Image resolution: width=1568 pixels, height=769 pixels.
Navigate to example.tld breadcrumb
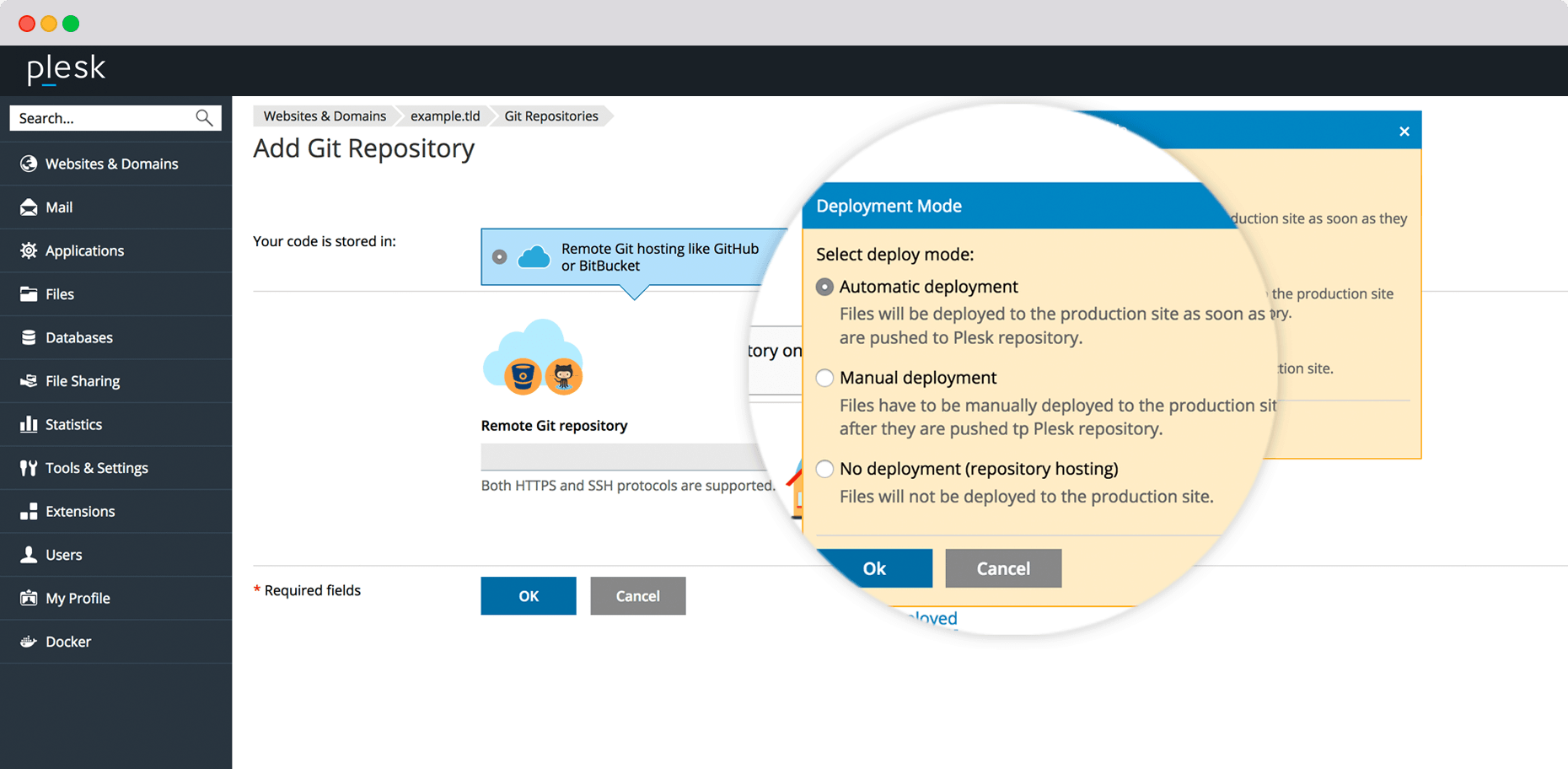pyautogui.click(x=444, y=116)
